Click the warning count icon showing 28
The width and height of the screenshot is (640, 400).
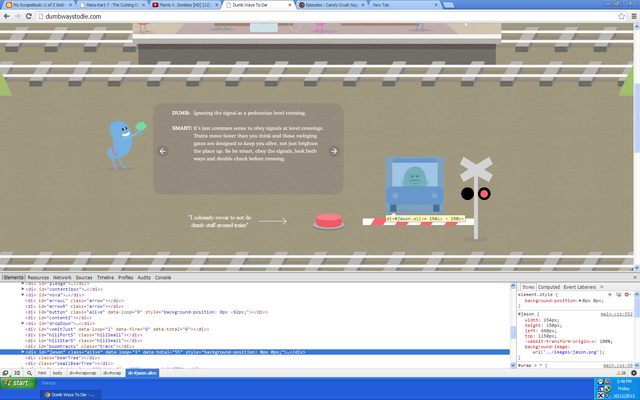pyautogui.click(x=621, y=373)
